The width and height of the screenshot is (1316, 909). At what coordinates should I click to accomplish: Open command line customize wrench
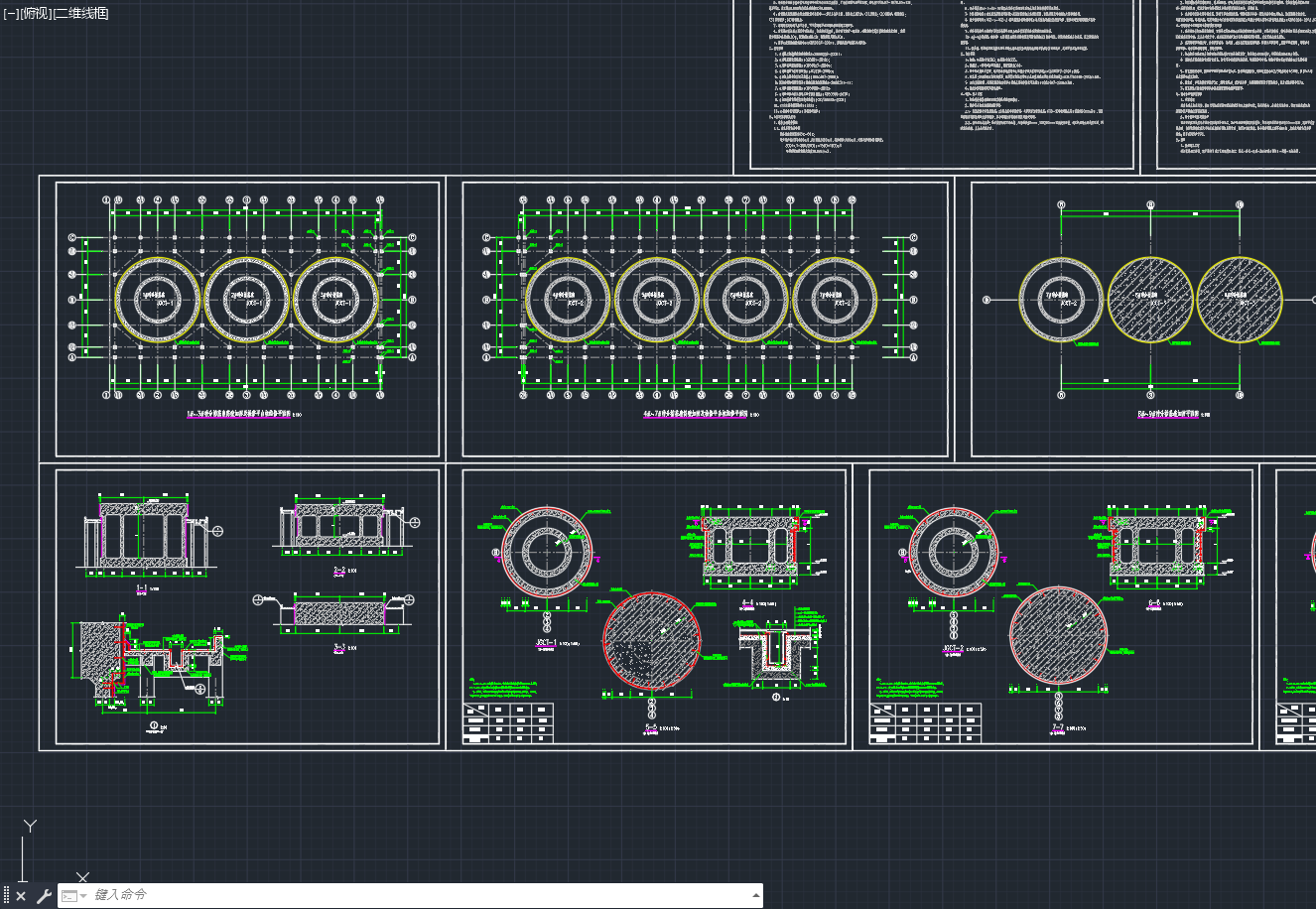pos(44,896)
